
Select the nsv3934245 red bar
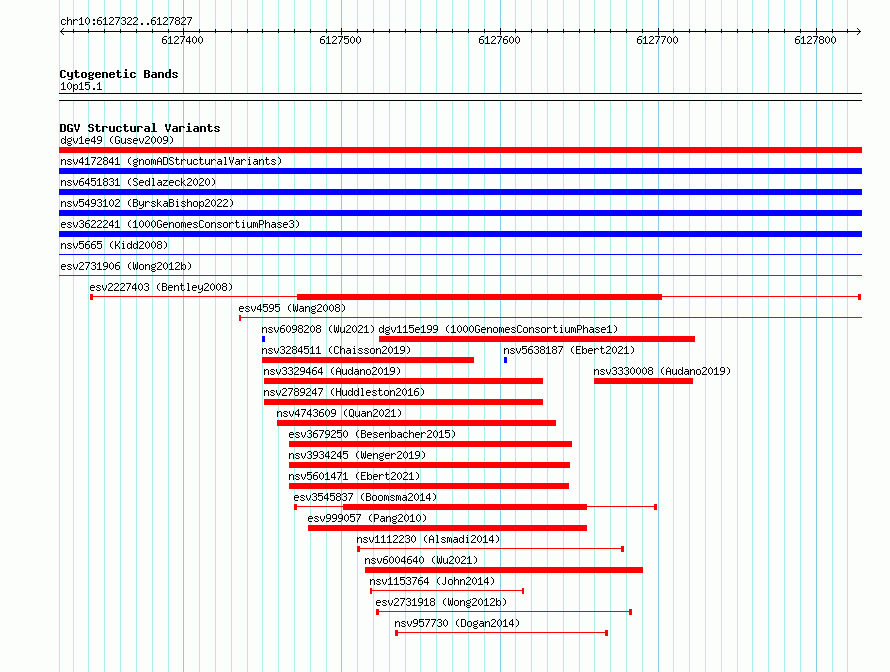(x=429, y=465)
